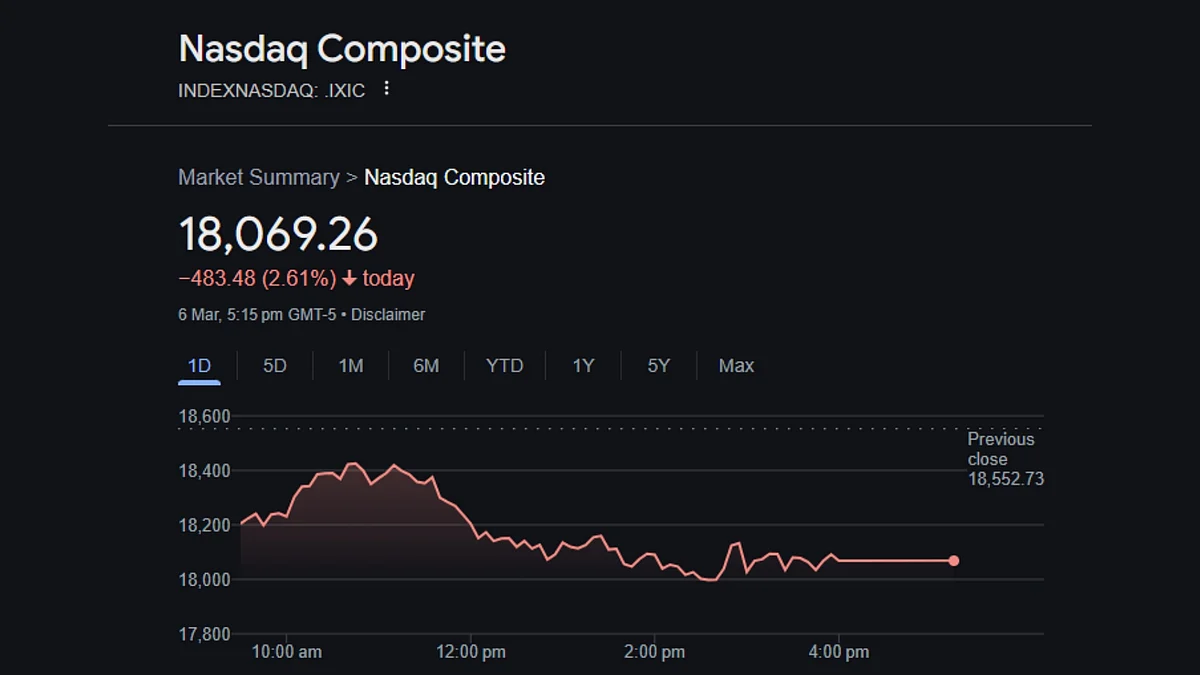Image resolution: width=1200 pixels, height=675 pixels.
Task: Click the 2:00 pm x-axis label
Action: (x=654, y=652)
